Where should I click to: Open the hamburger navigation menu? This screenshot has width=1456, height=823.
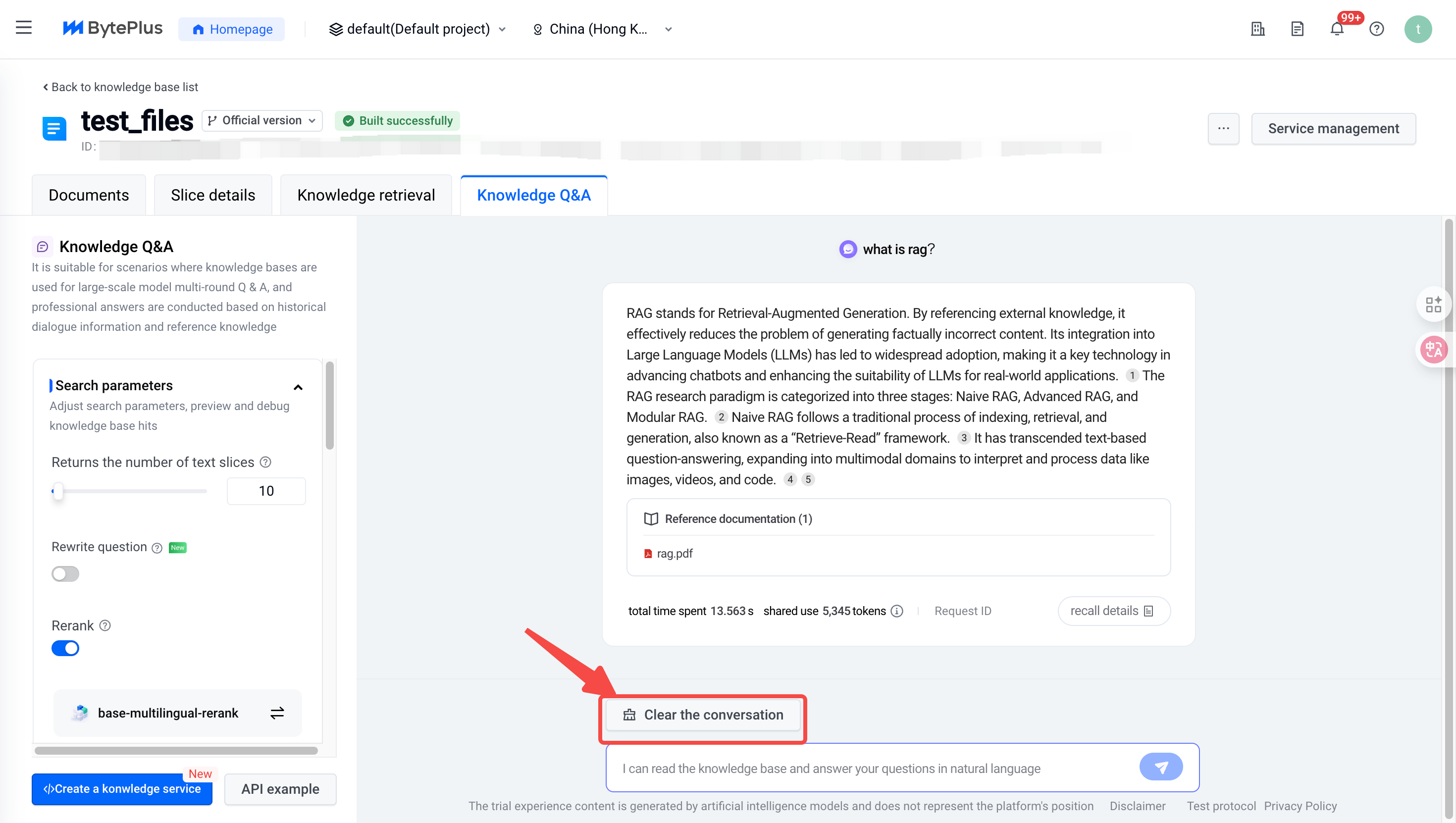pyautogui.click(x=23, y=28)
